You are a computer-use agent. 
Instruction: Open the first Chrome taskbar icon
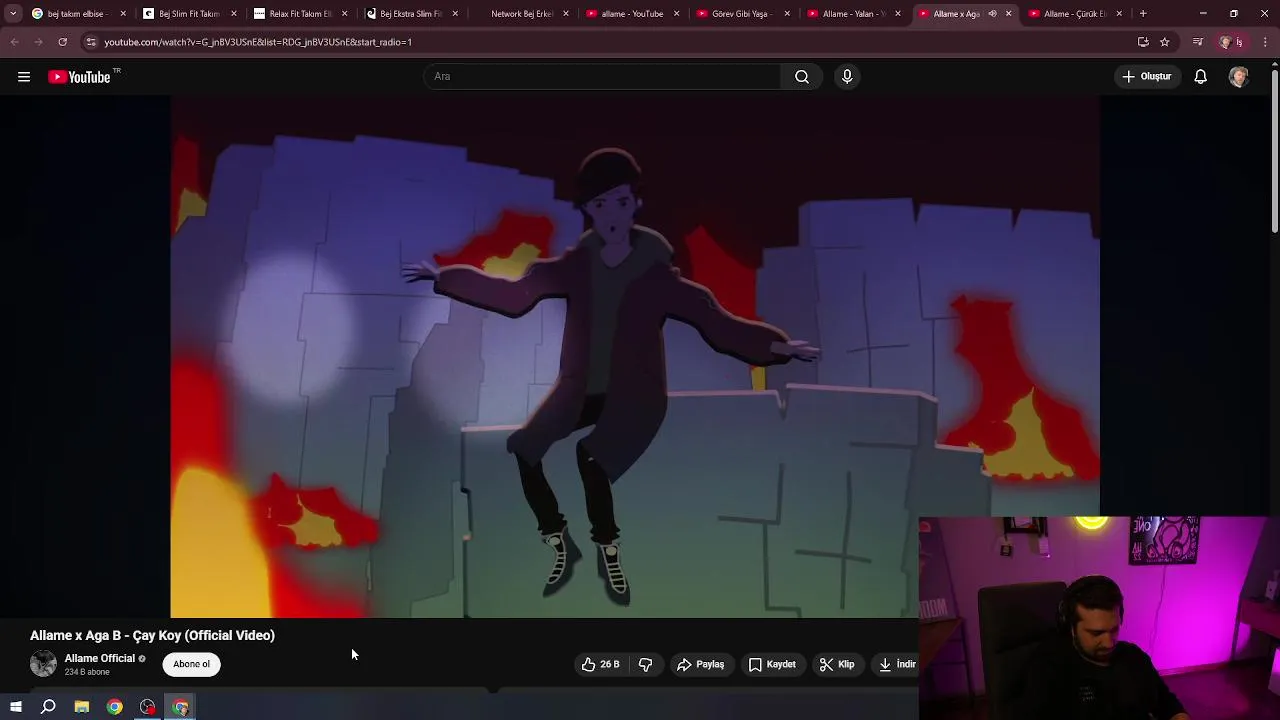point(115,707)
